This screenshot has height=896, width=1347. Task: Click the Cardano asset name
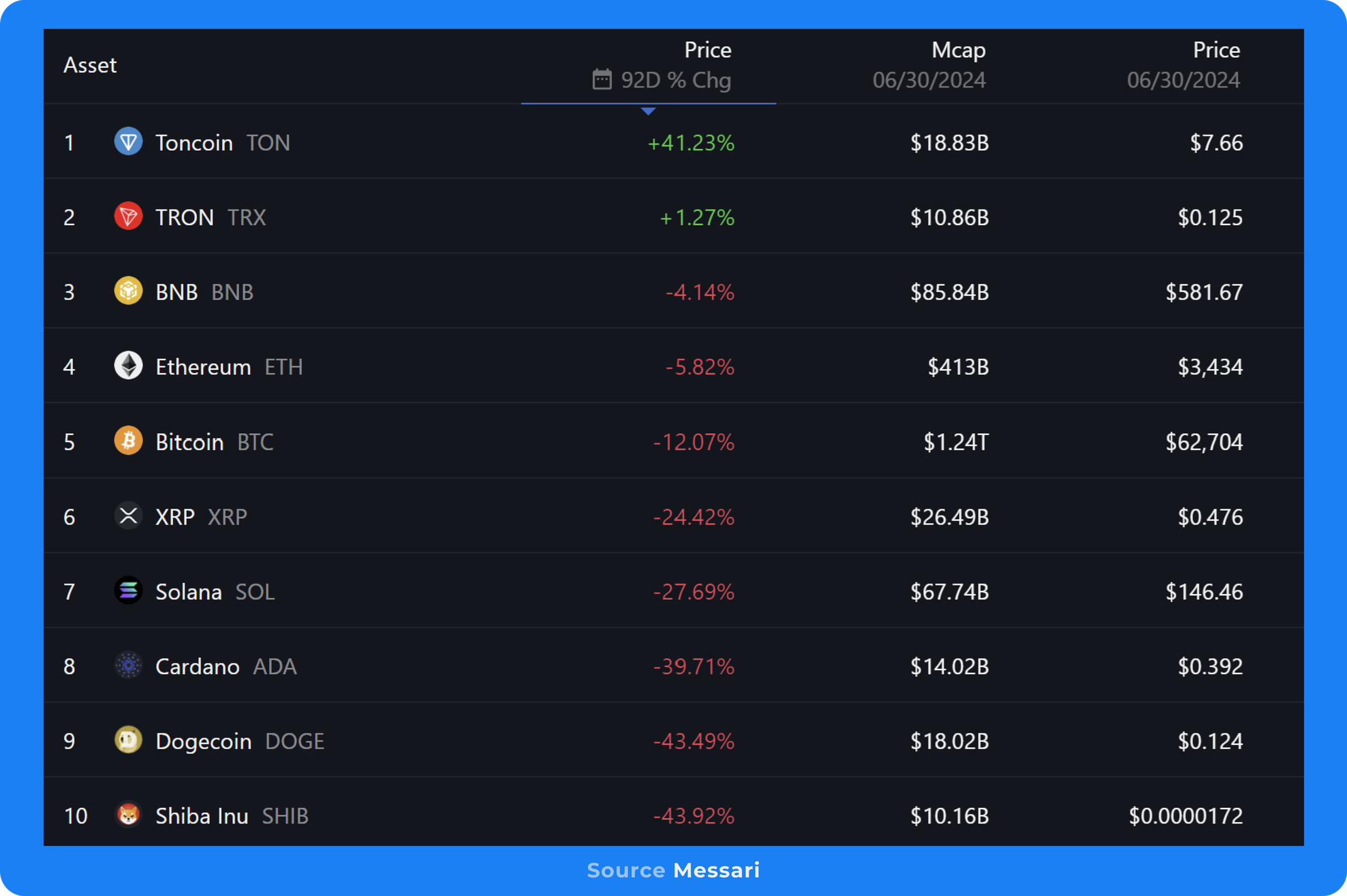pyautogui.click(x=197, y=666)
